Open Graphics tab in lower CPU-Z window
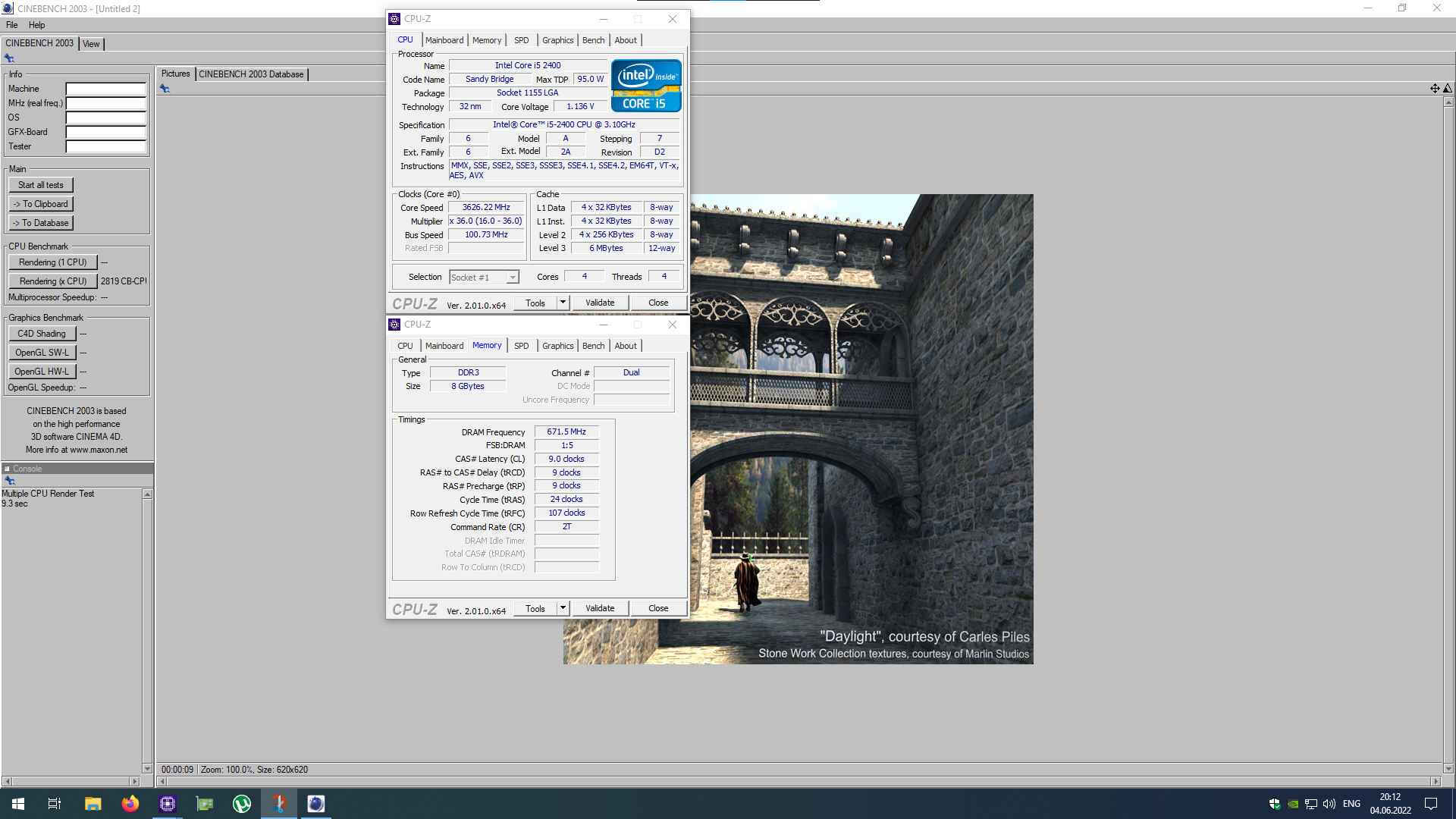Screen dimensions: 1456x819 (558, 346)
